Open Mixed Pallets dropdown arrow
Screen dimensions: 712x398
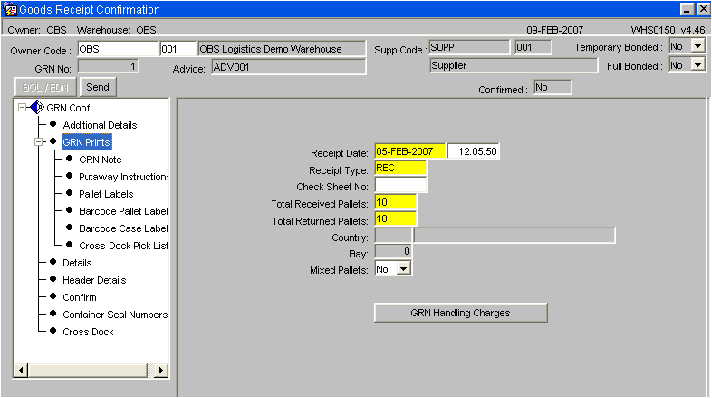tap(404, 269)
